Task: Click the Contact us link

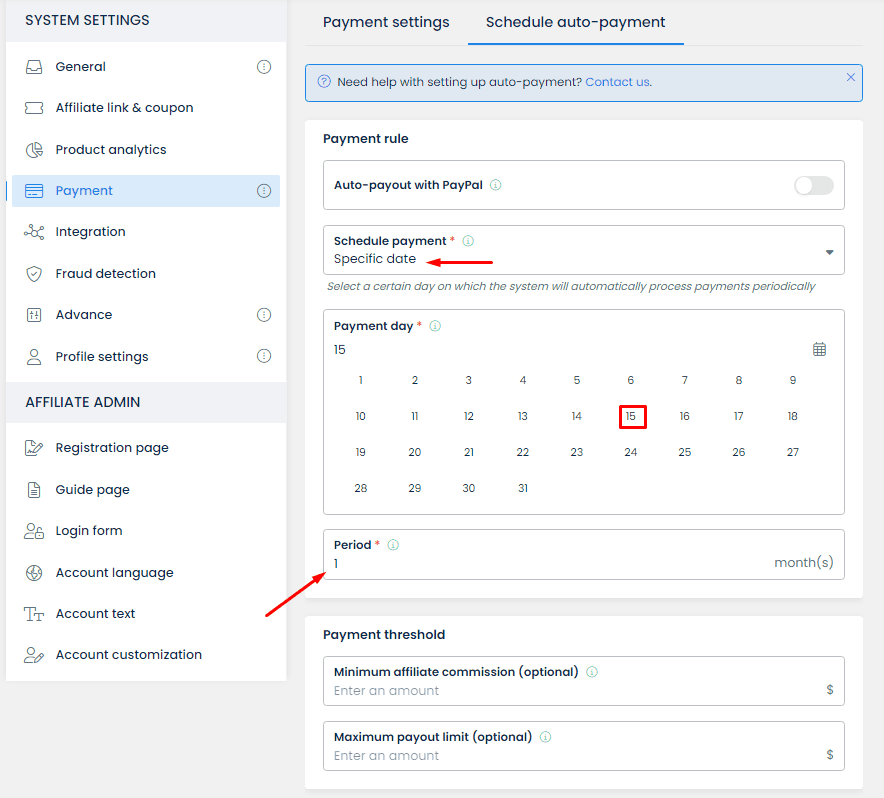Action: tap(617, 82)
